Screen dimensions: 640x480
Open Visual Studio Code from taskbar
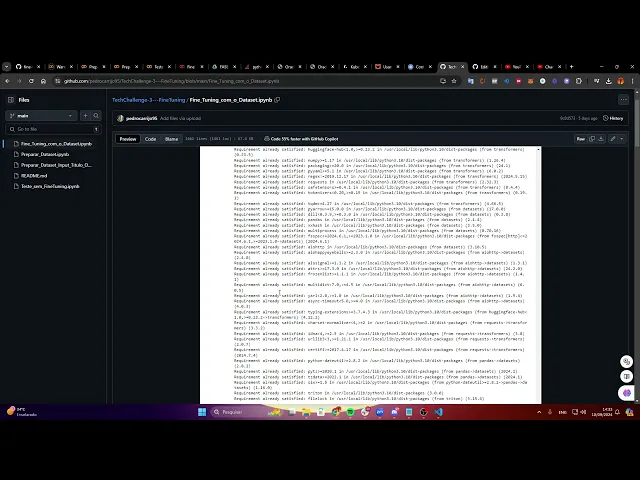click(438, 412)
